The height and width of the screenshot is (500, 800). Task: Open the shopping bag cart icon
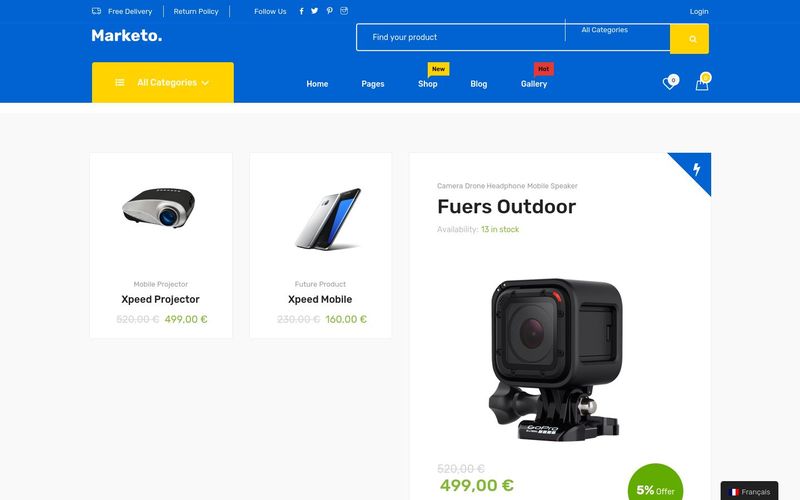[703, 82]
